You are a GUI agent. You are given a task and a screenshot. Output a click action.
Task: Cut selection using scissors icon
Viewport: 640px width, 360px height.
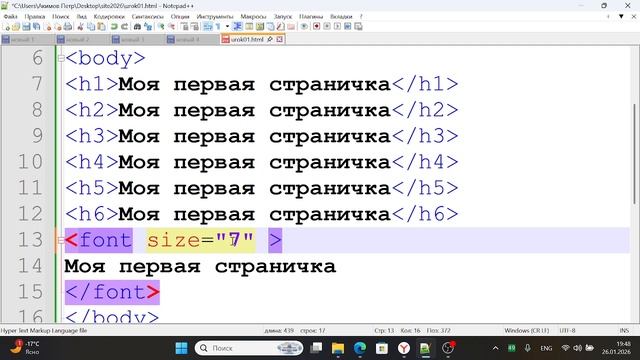80,27
